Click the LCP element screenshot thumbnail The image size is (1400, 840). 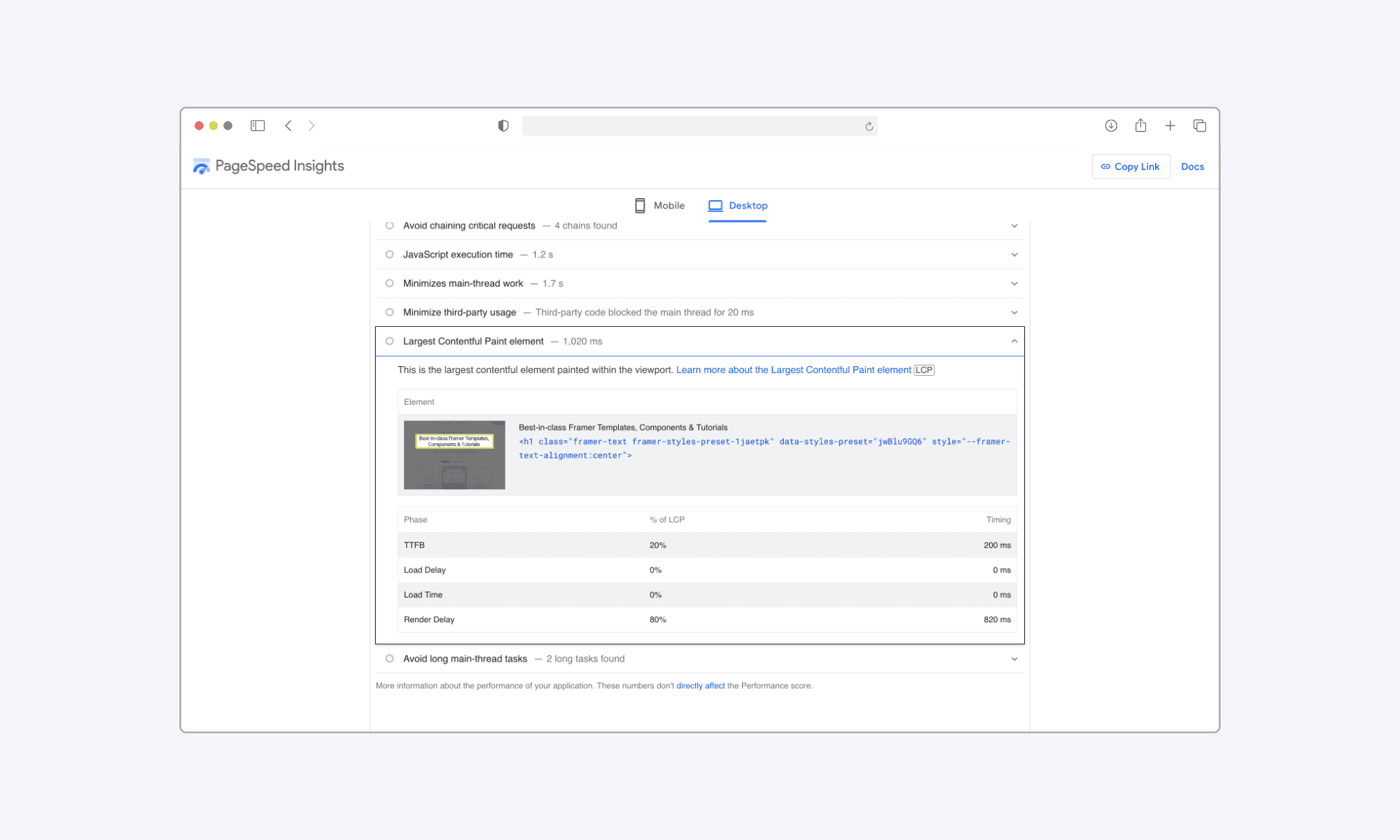point(454,455)
